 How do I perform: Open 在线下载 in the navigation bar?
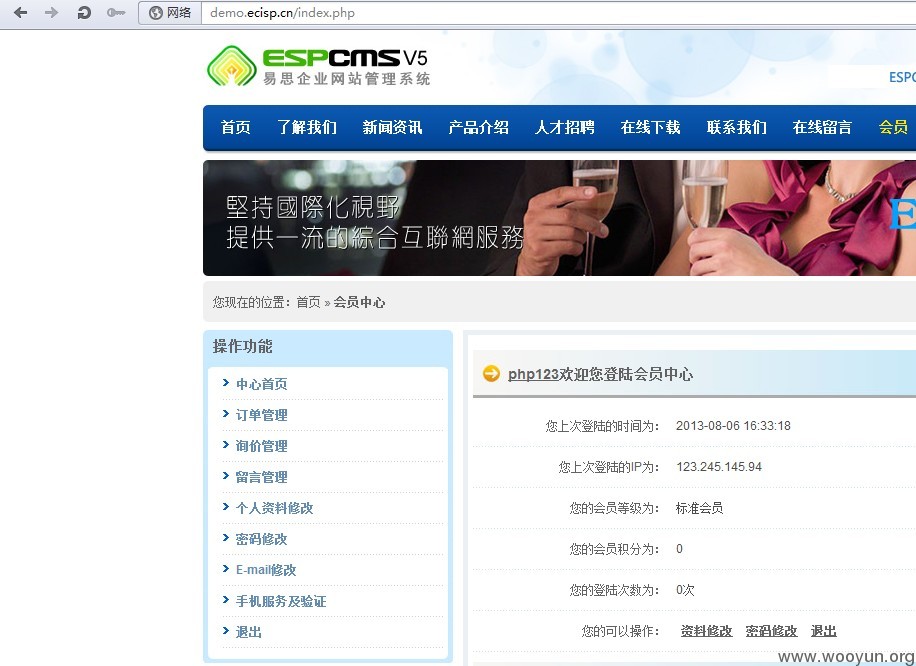point(650,127)
